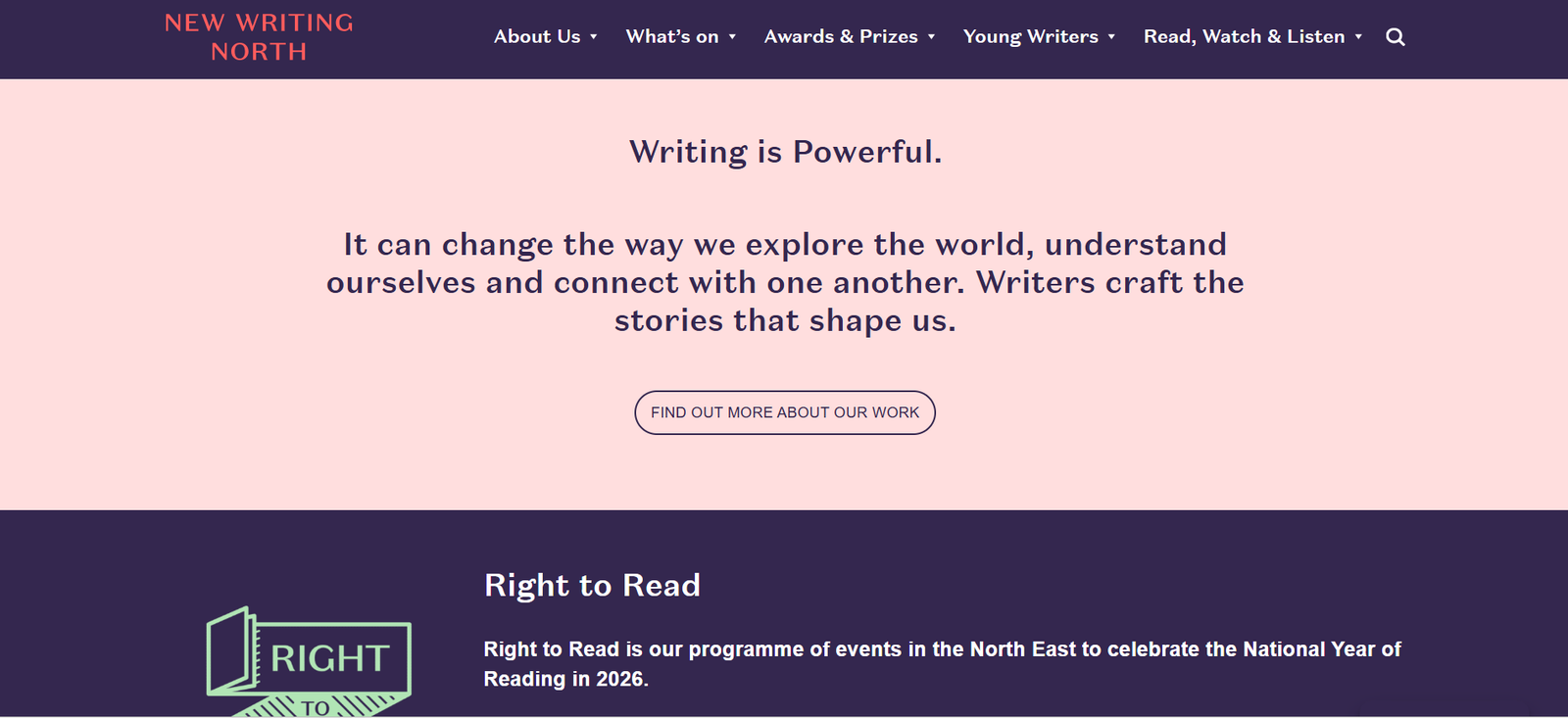Click the arrow beside About Us
This screenshot has height=718, width=1568.
click(594, 37)
